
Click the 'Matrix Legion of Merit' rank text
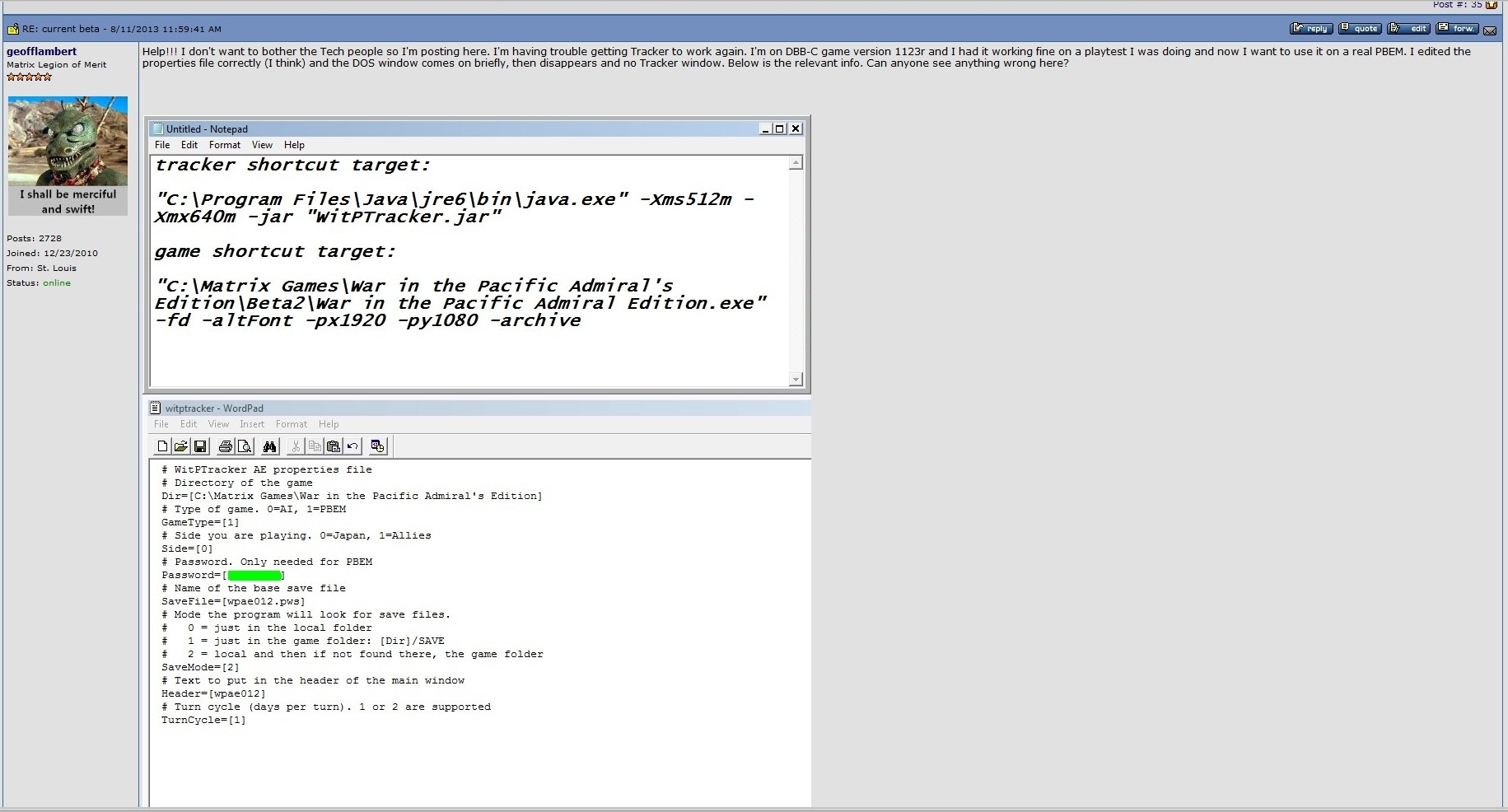[57, 64]
